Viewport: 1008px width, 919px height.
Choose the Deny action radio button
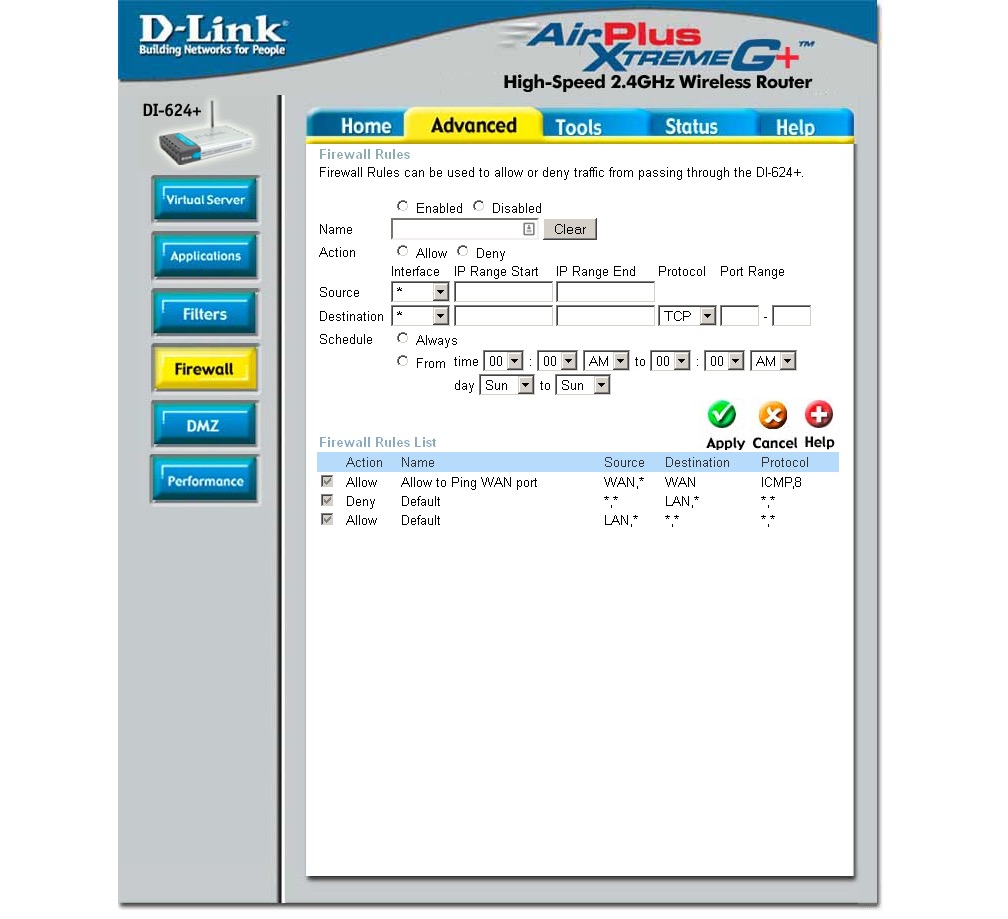click(462, 251)
